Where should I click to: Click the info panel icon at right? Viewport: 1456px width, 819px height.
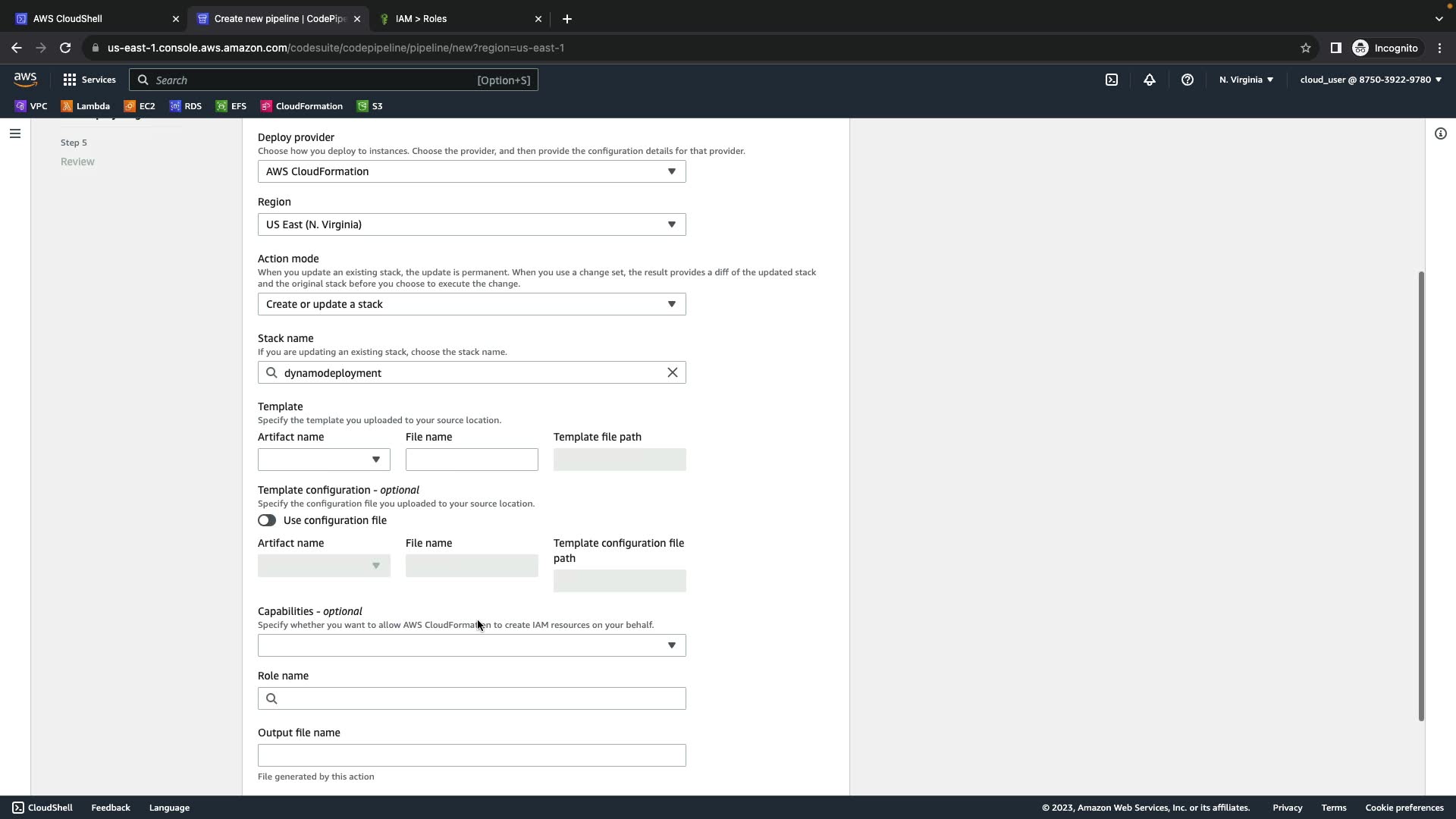(1440, 134)
